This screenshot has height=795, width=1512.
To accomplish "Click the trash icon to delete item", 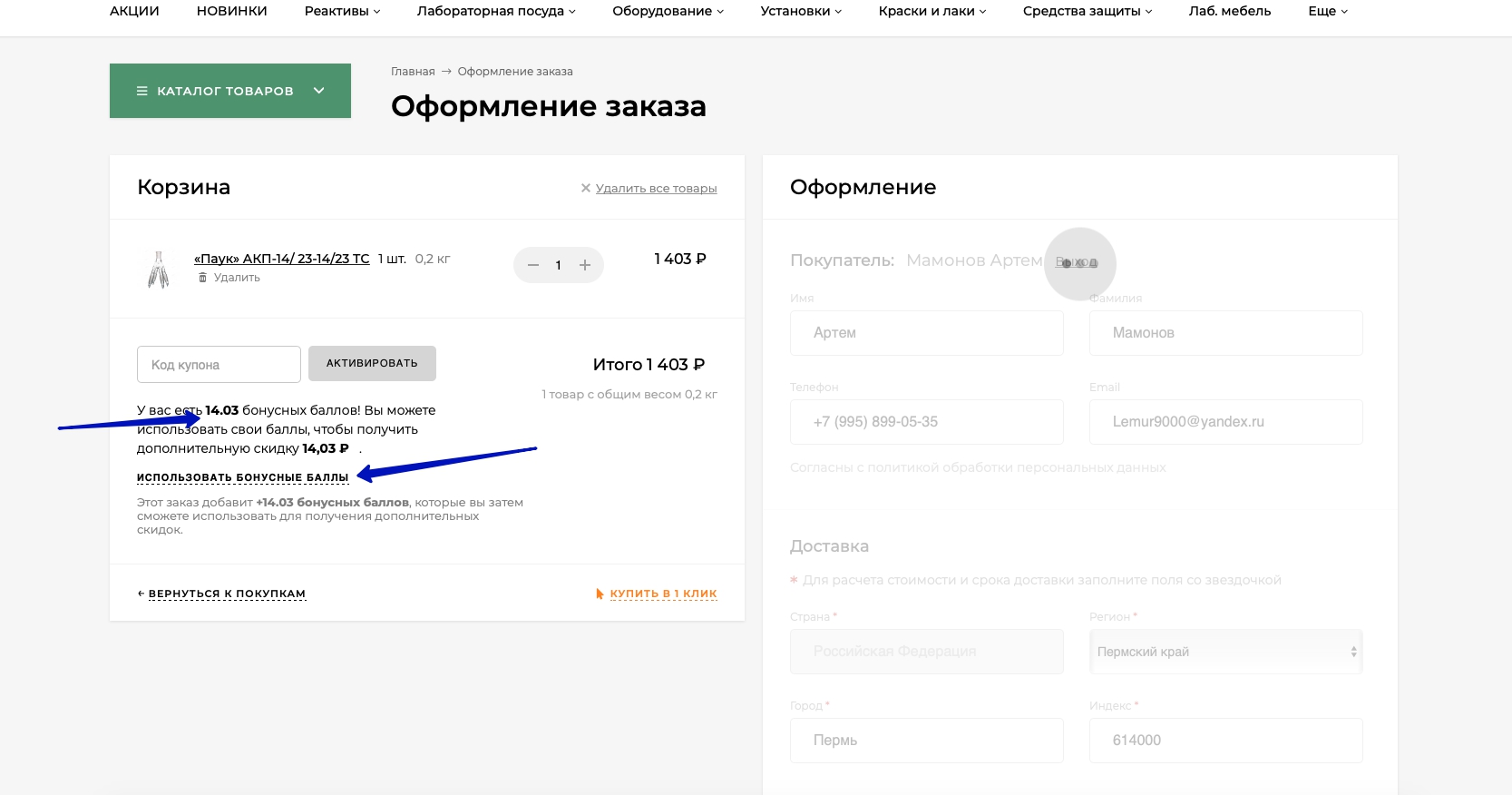I will (x=202, y=278).
